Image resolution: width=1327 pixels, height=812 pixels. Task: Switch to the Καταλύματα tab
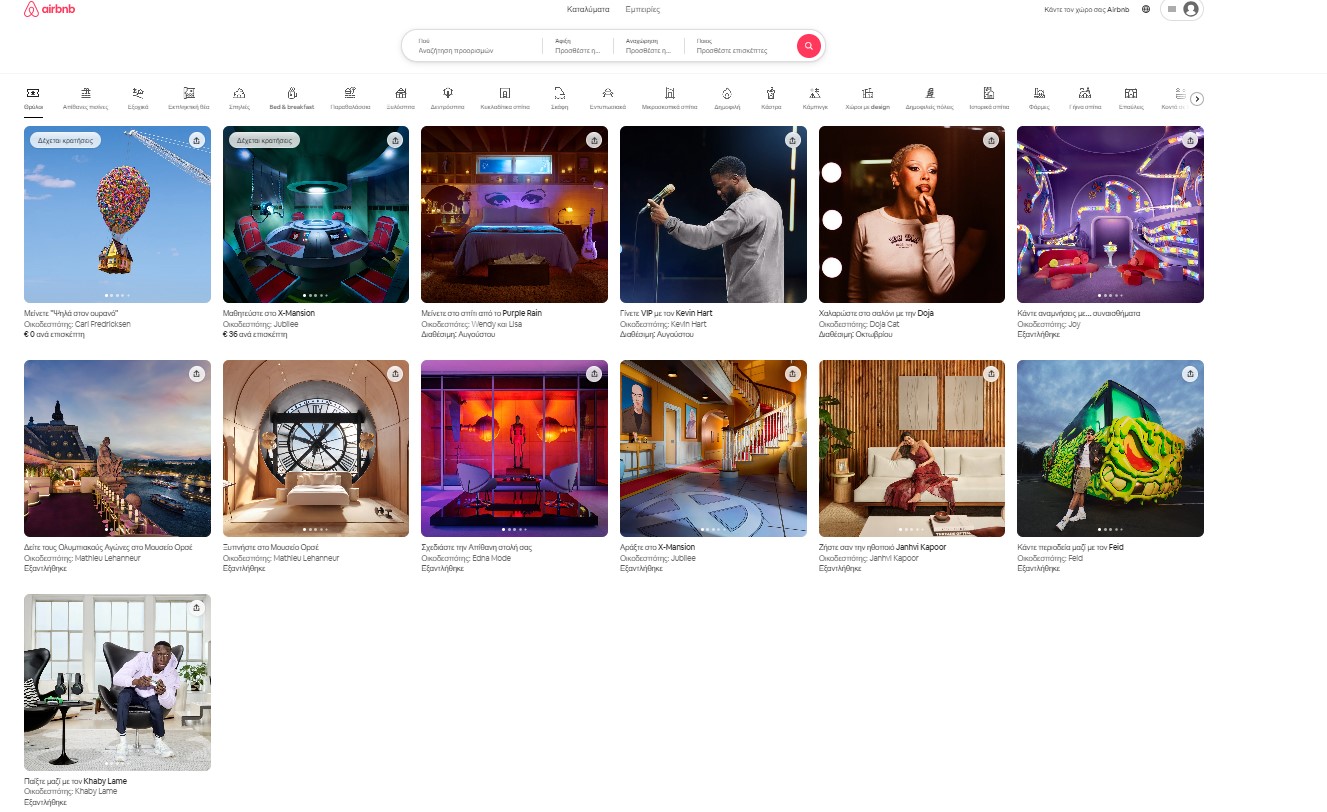click(588, 9)
